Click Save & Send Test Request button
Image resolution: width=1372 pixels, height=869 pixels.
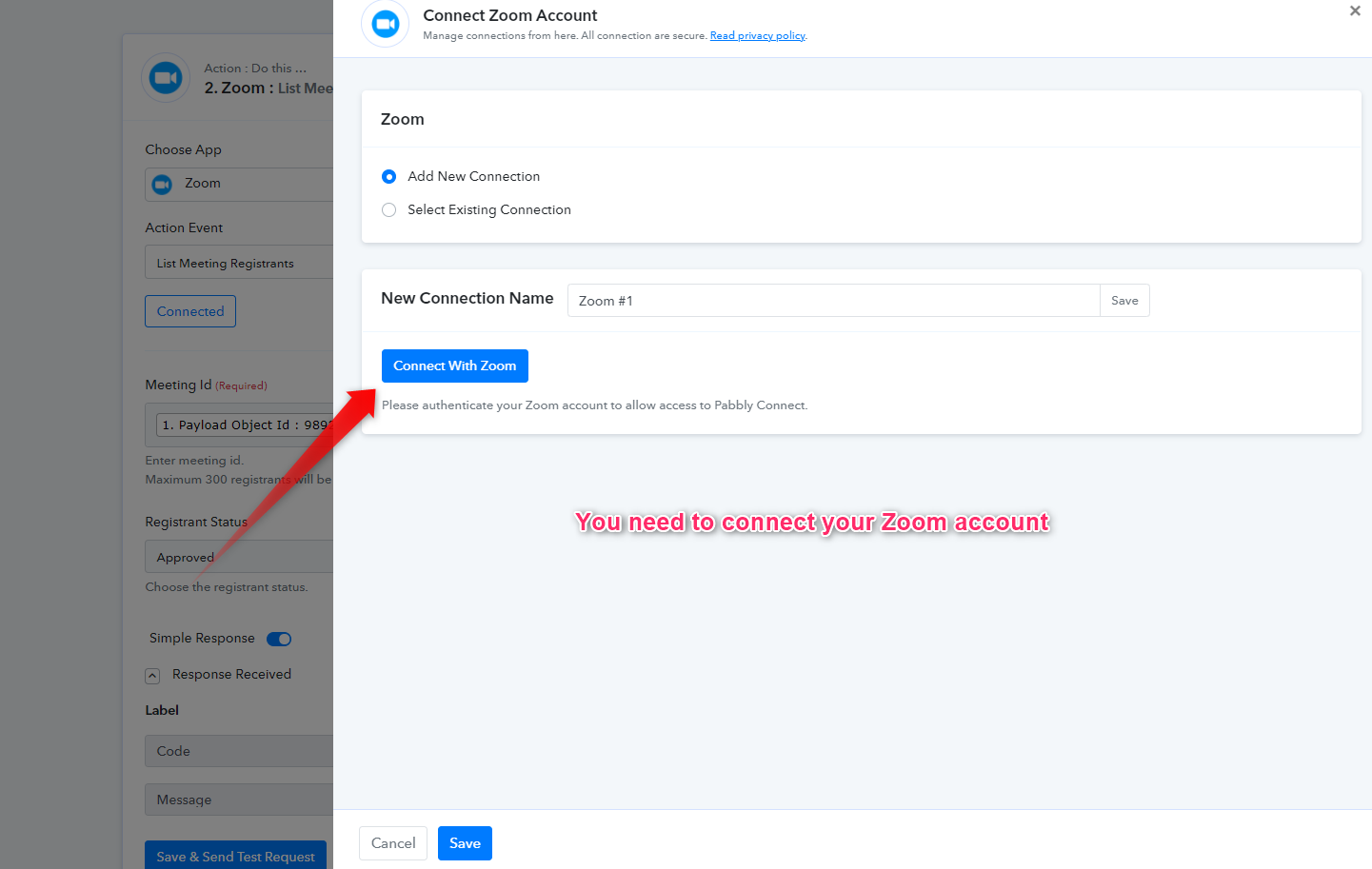click(235, 856)
